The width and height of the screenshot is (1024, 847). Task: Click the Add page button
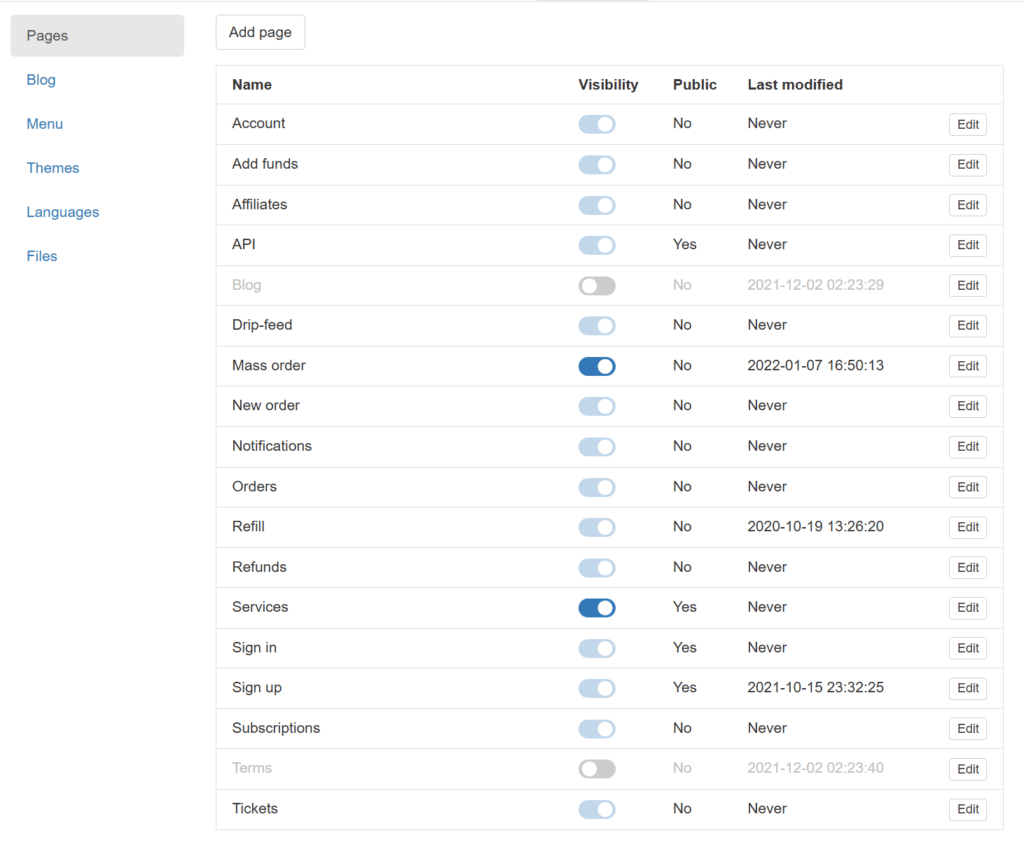pyautogui.click(x=260, y=32)
